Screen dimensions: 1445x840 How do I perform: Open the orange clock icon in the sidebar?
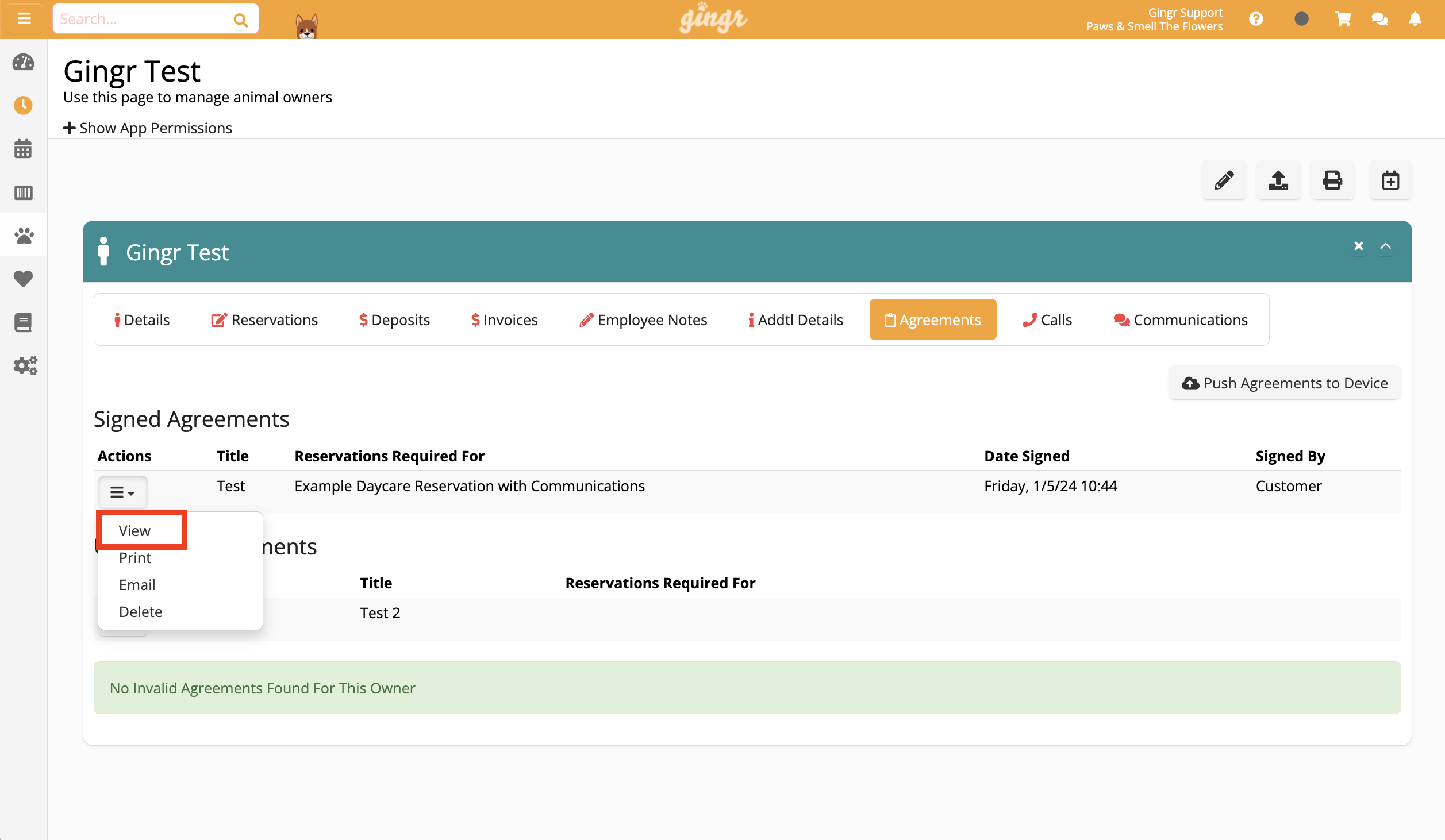[24, 105]
